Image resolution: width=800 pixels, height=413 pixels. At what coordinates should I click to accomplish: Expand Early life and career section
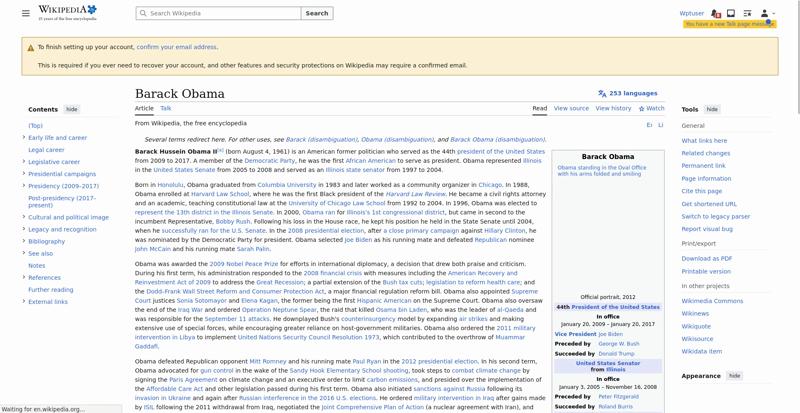pyautogui.click(x=24, y=137)
